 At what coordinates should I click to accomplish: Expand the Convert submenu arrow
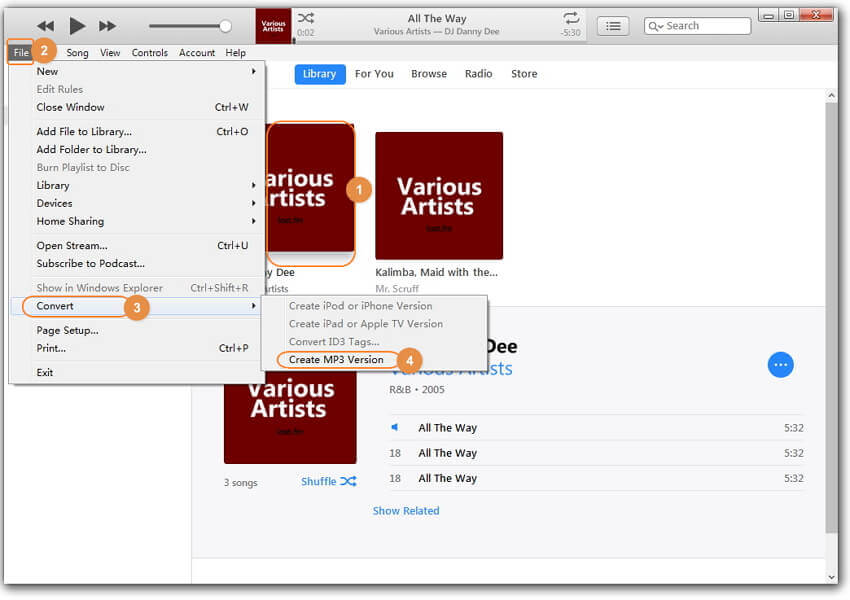click(x=253, y=306)
